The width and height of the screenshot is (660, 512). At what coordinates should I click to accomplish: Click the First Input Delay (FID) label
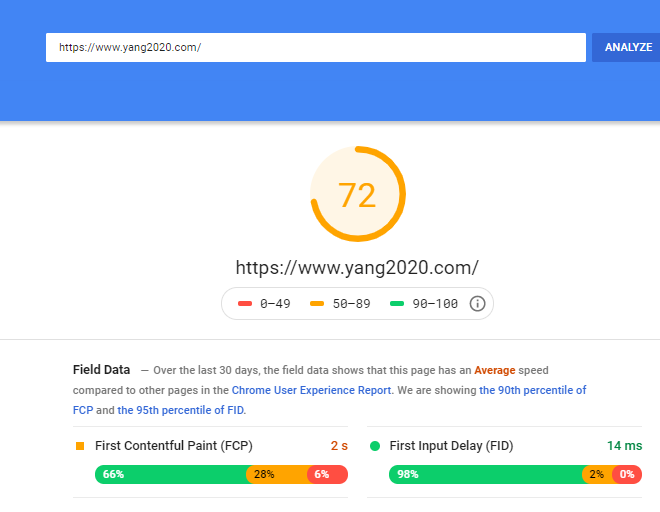451,446
